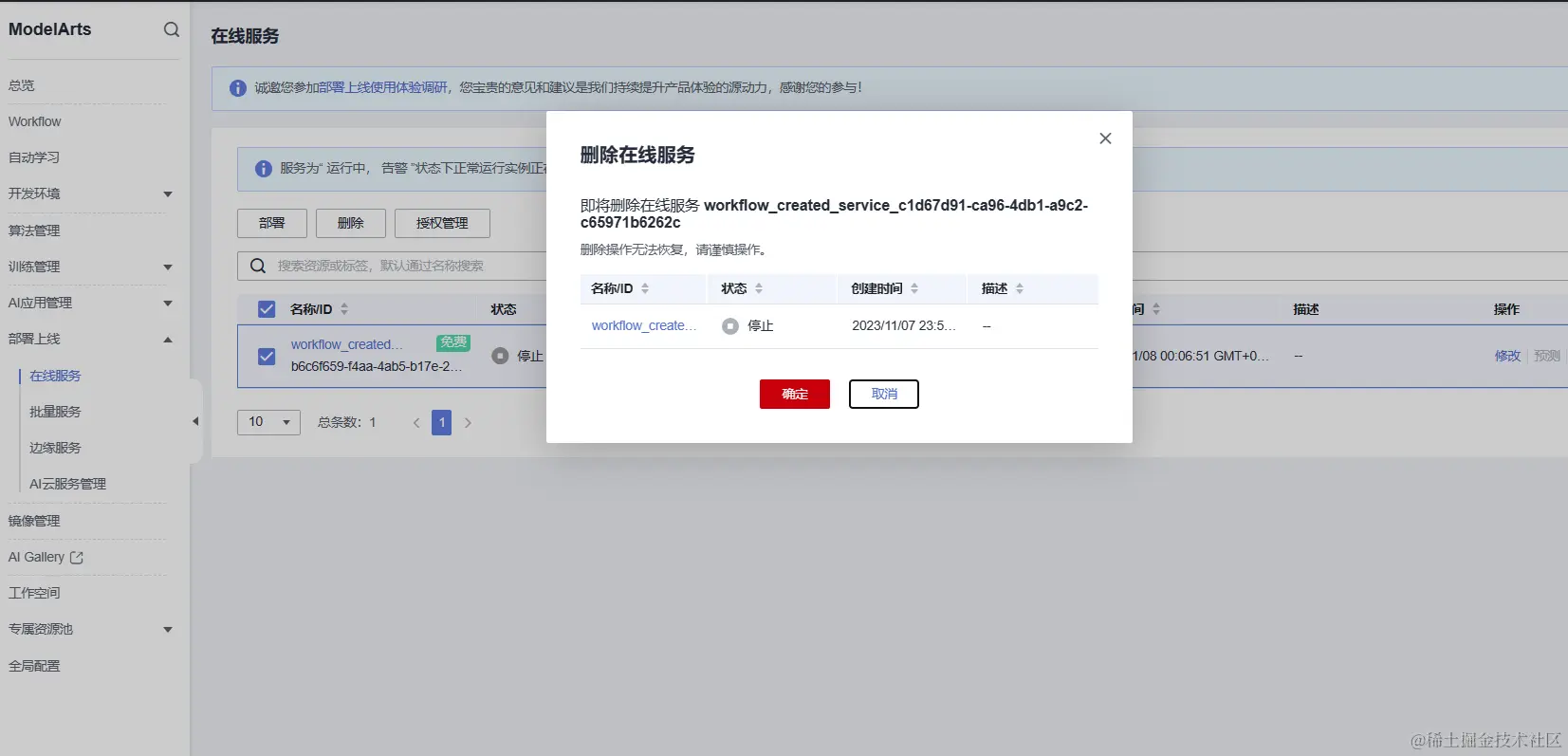Screen dimensions: 1568x756
Task: Open the ModelArts sidebar search icon
Action: point(172,29)
